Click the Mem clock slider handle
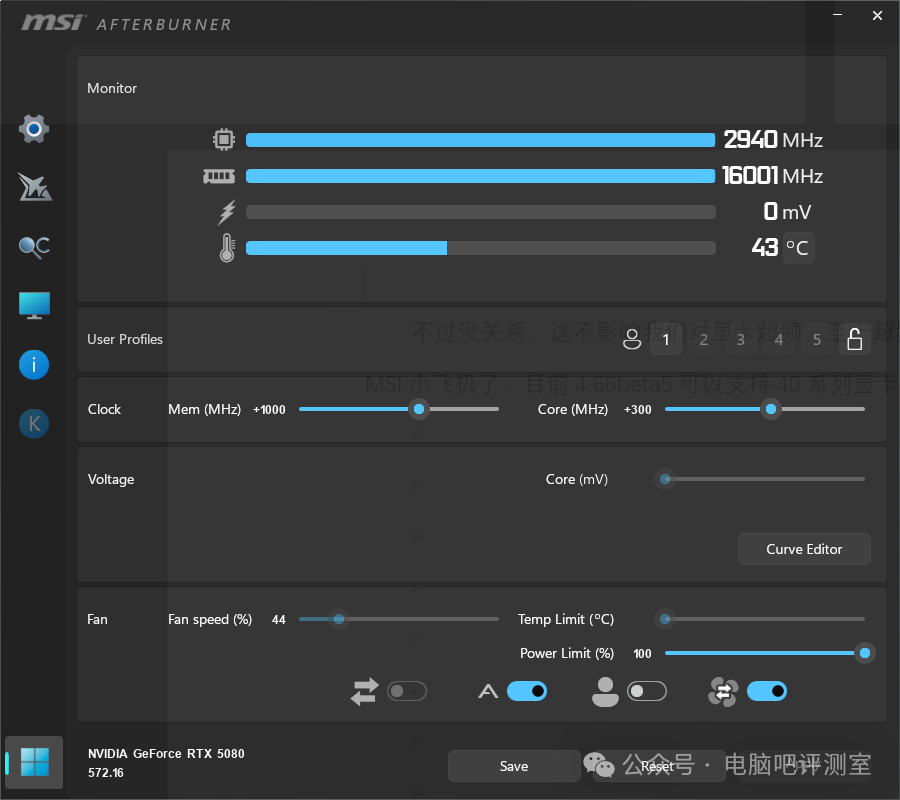Viewport: 900px width, 800px height. click(420, 409)
